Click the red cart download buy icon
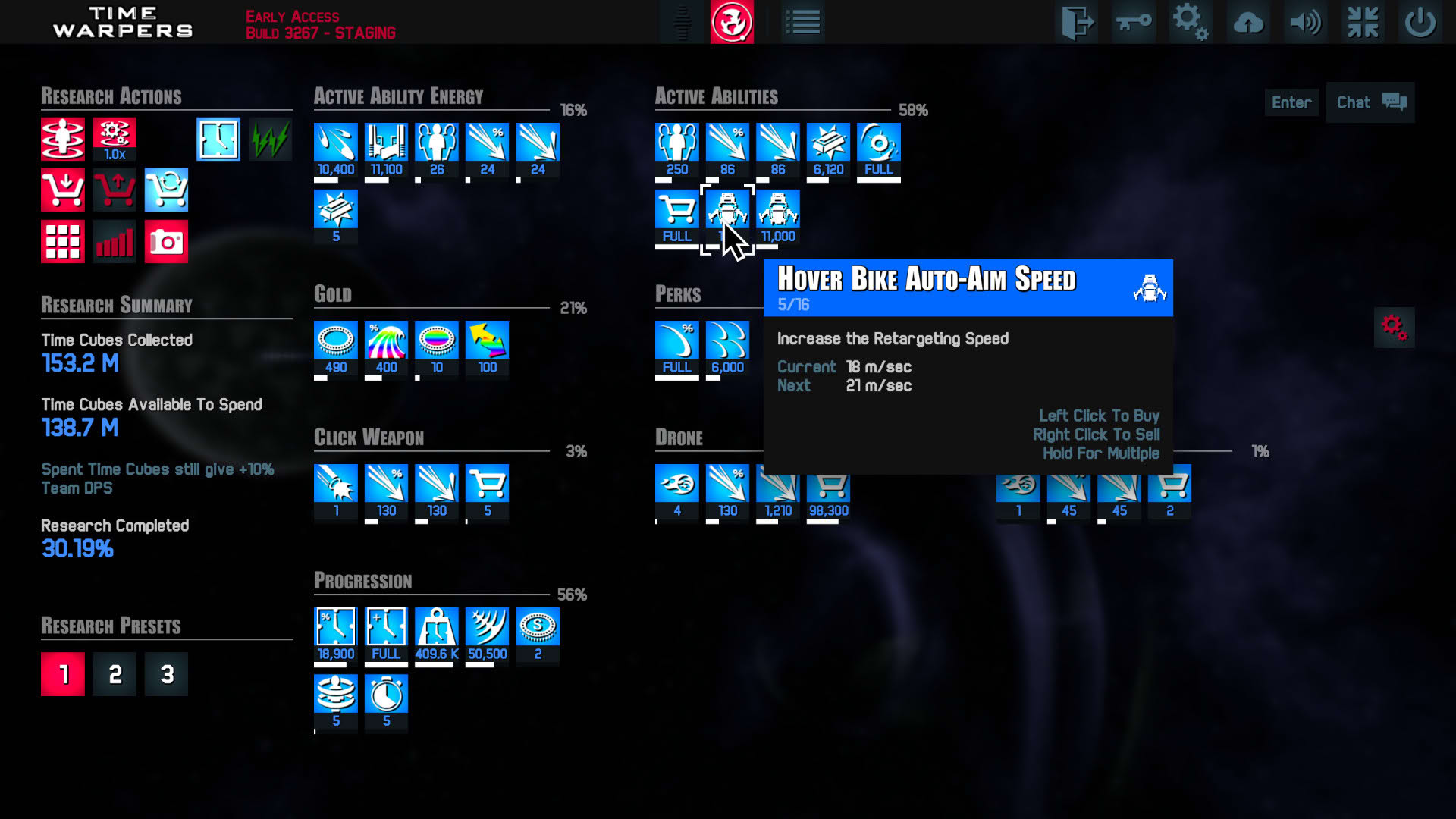Screen dimensions: 1456x819 (63, 190)
